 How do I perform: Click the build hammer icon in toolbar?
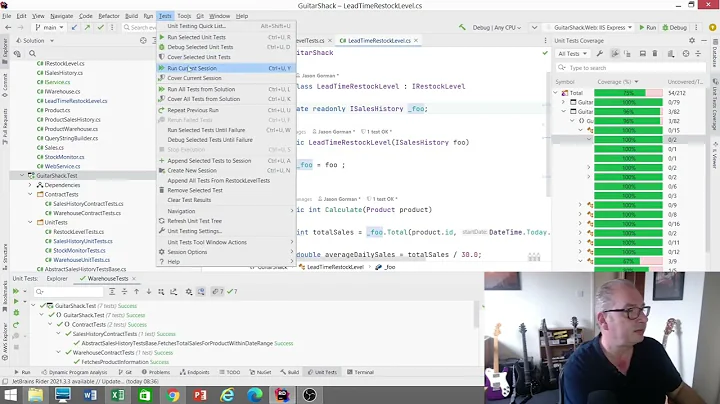[x=462, y=28]
